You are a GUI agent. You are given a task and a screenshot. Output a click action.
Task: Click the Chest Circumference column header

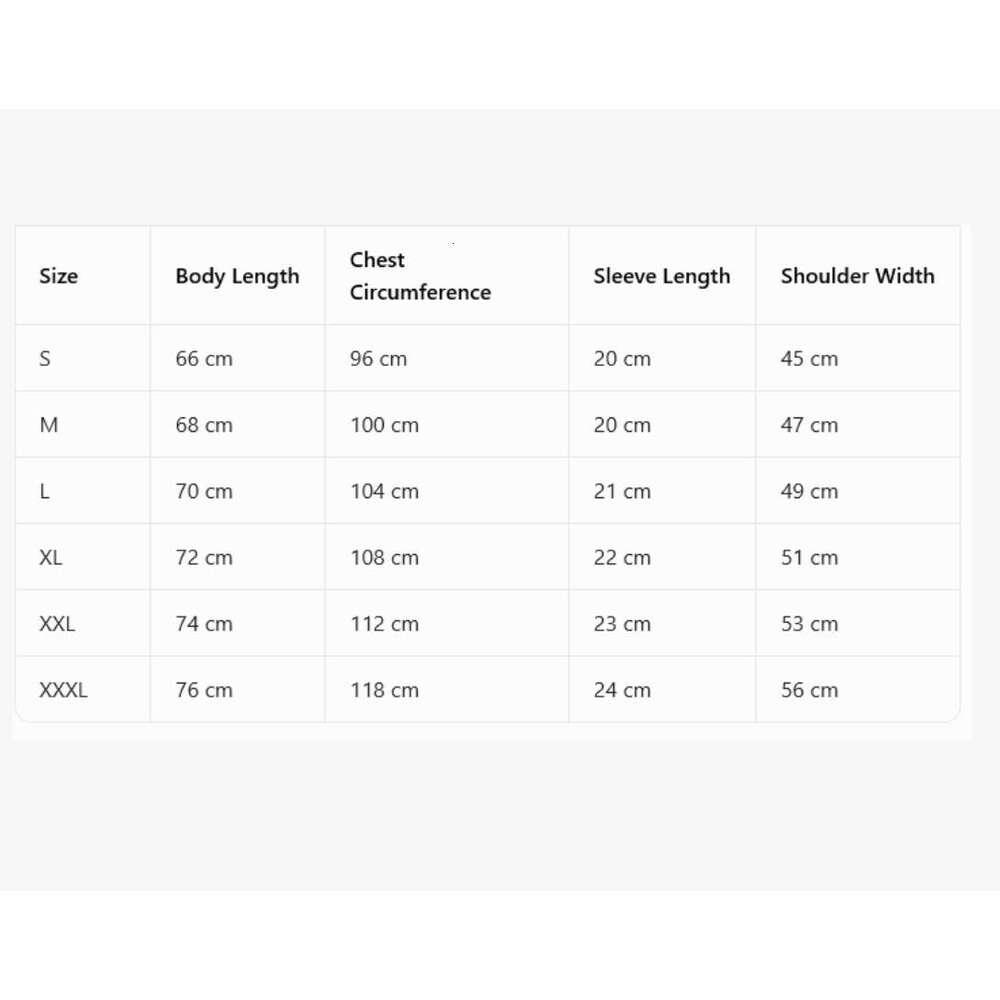coord(420,276)
